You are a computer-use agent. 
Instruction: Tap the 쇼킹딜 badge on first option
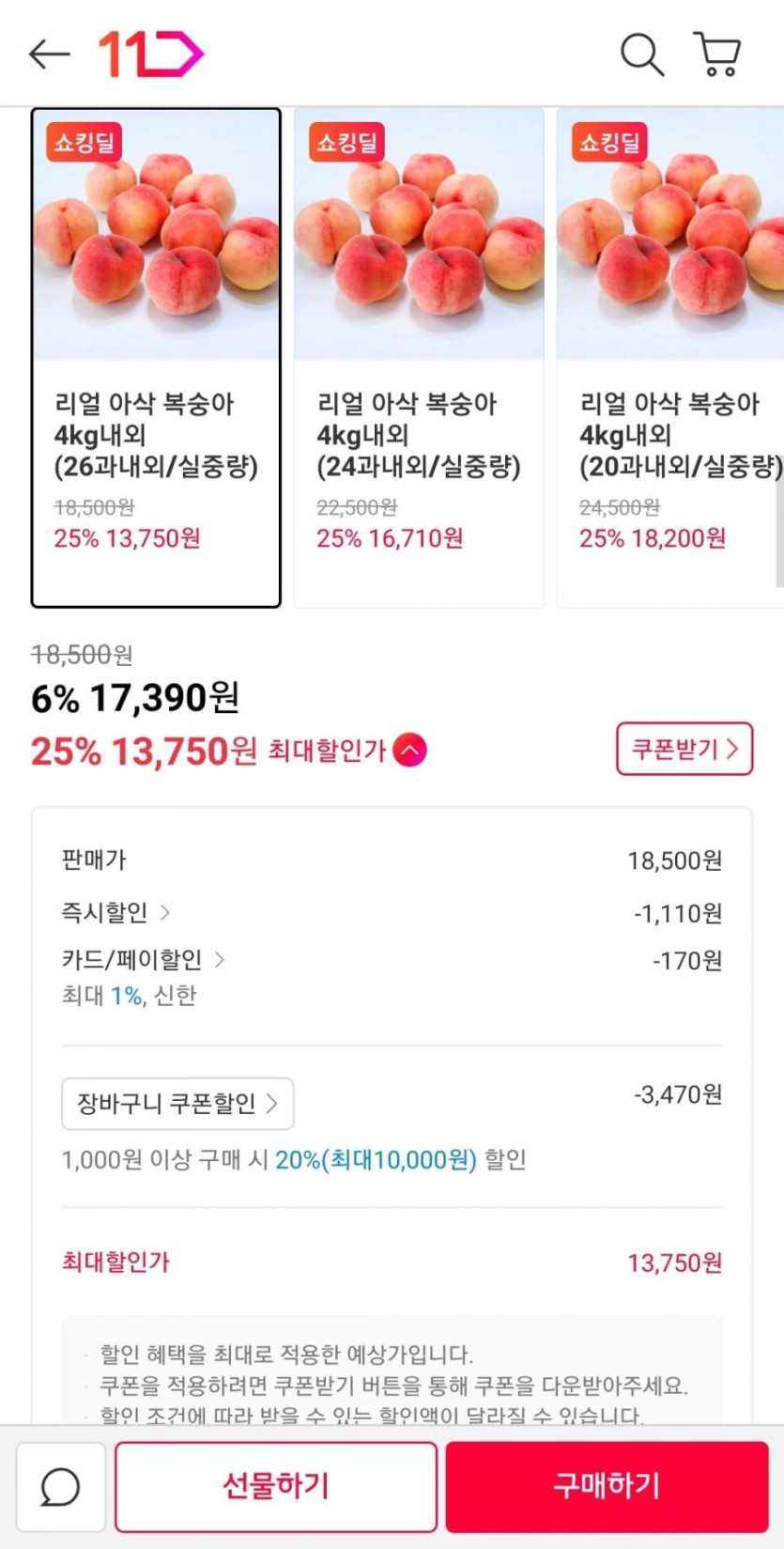(x=85, y=143)
